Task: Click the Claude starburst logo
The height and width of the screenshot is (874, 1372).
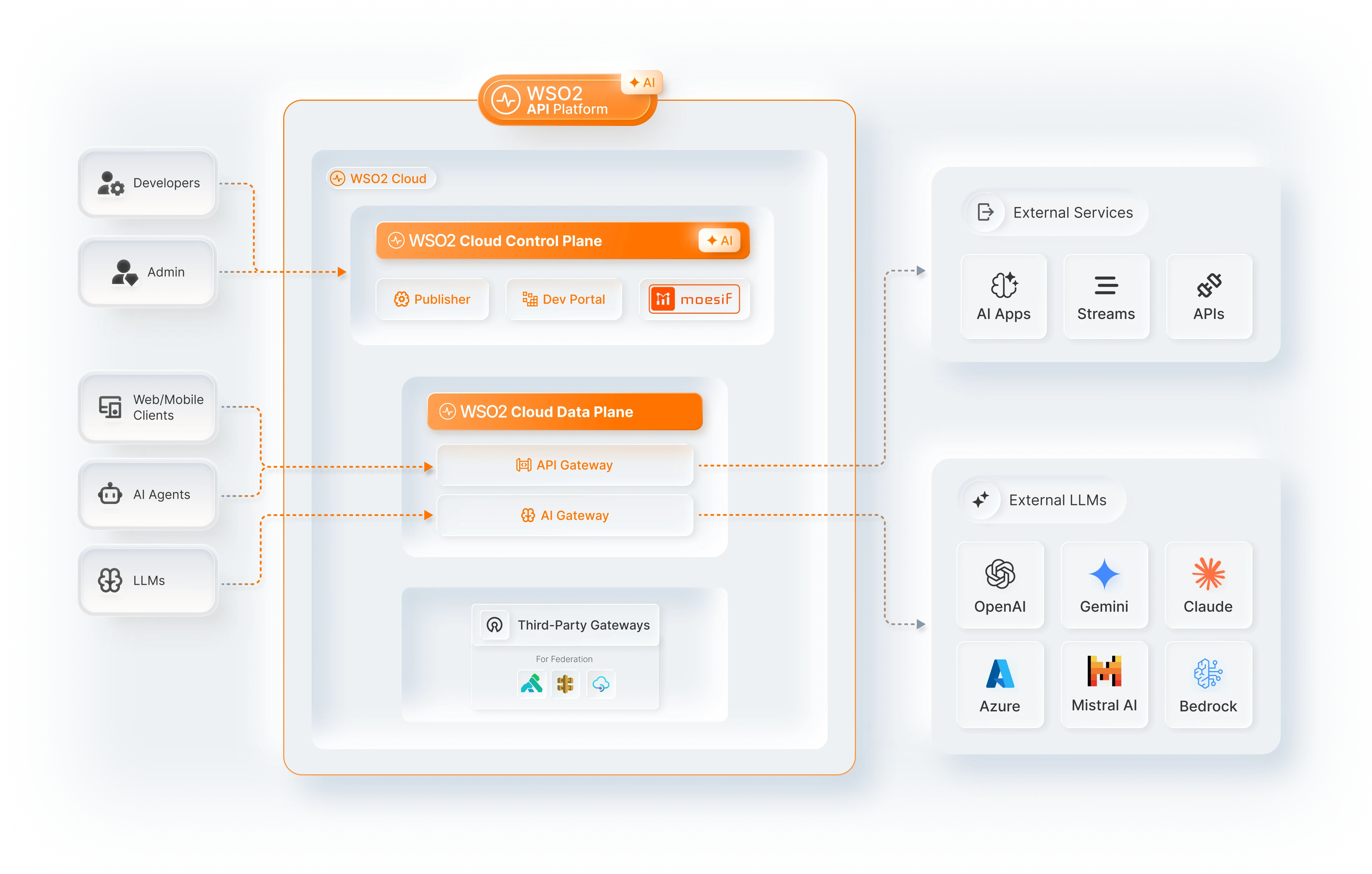Action: [1208, 574]
